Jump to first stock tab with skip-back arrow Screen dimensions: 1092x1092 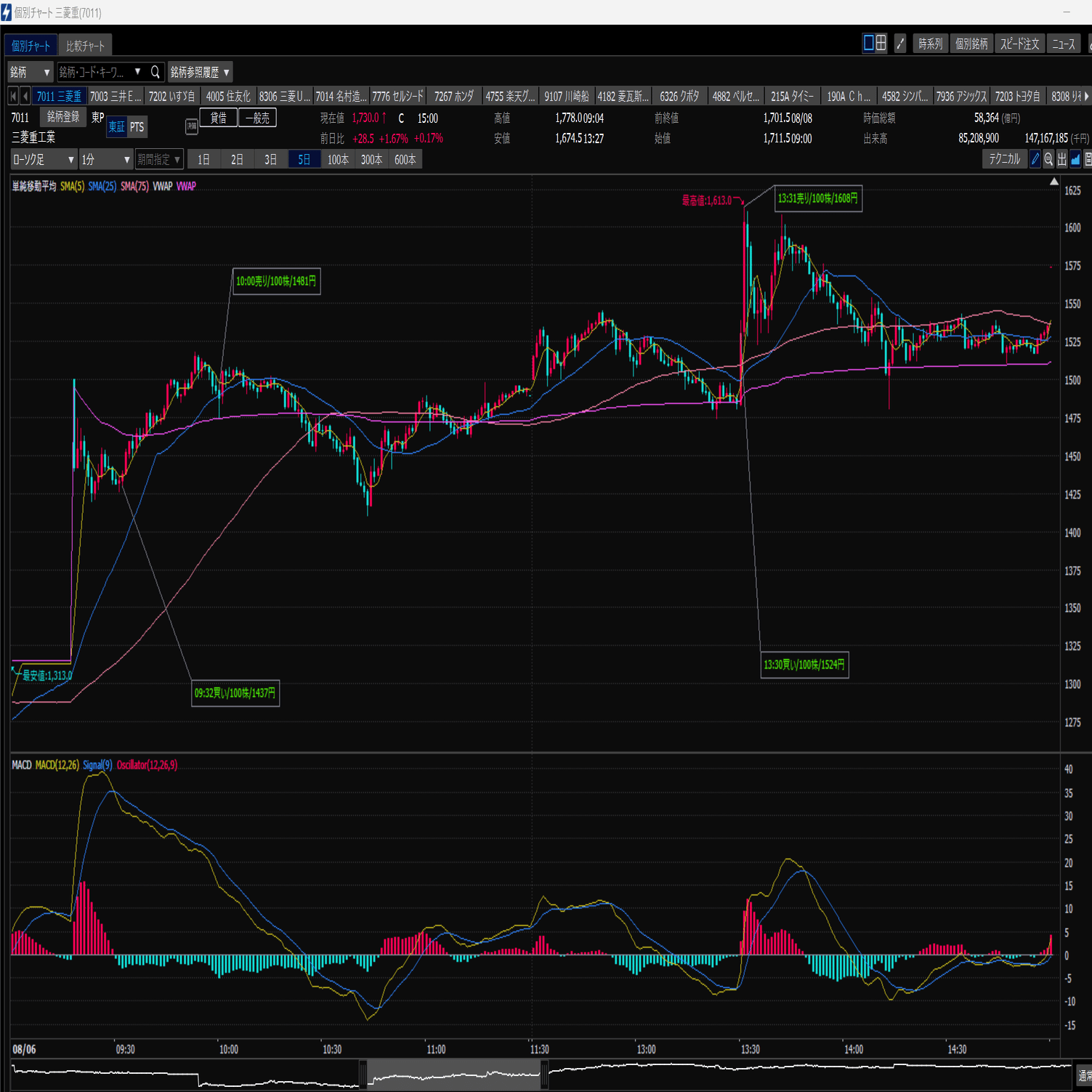pos(13,96)
